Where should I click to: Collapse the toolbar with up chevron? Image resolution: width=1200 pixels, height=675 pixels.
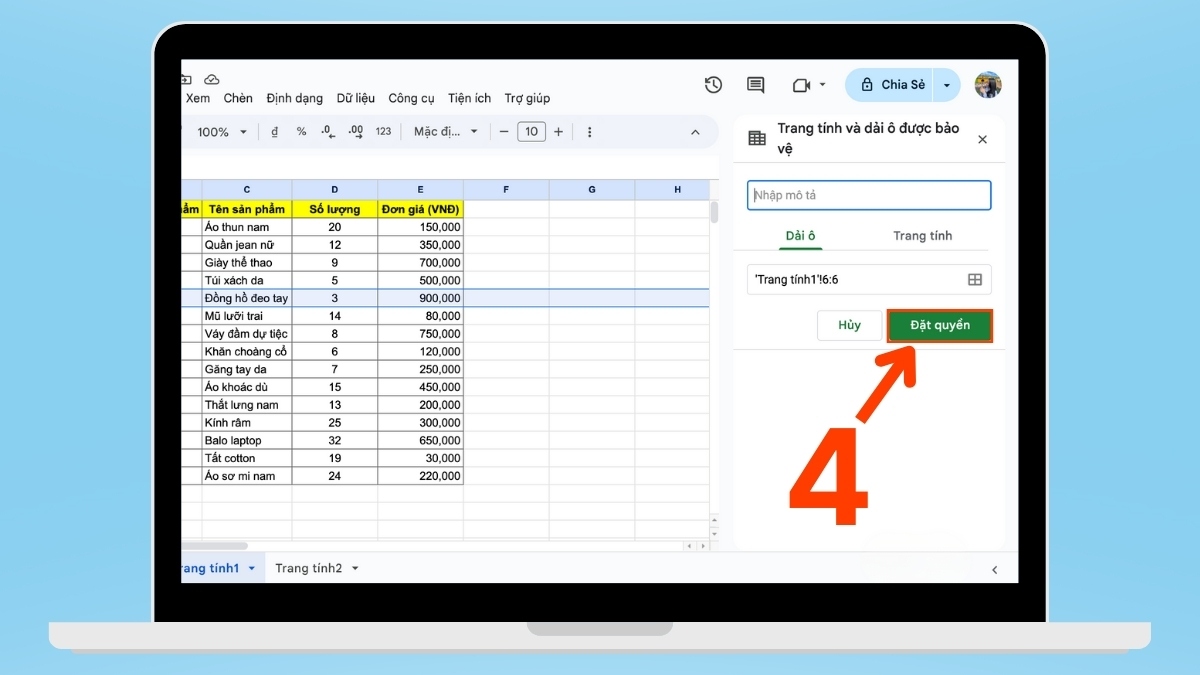(x=696, y=132)
